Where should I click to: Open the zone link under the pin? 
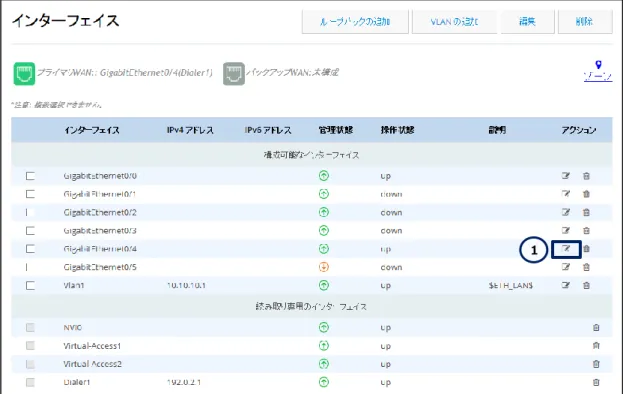tap(598, 76)
